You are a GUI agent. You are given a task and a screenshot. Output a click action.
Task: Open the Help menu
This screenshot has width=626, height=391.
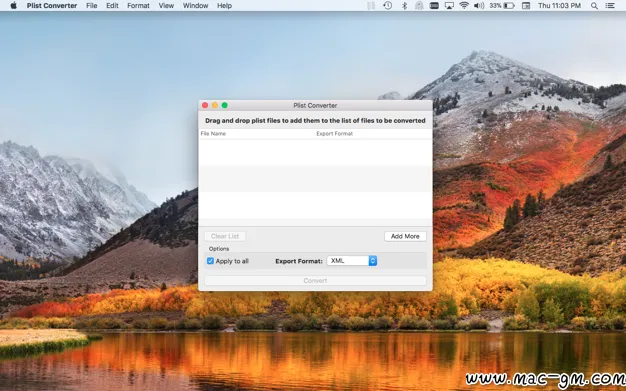[x=224, y=6]
